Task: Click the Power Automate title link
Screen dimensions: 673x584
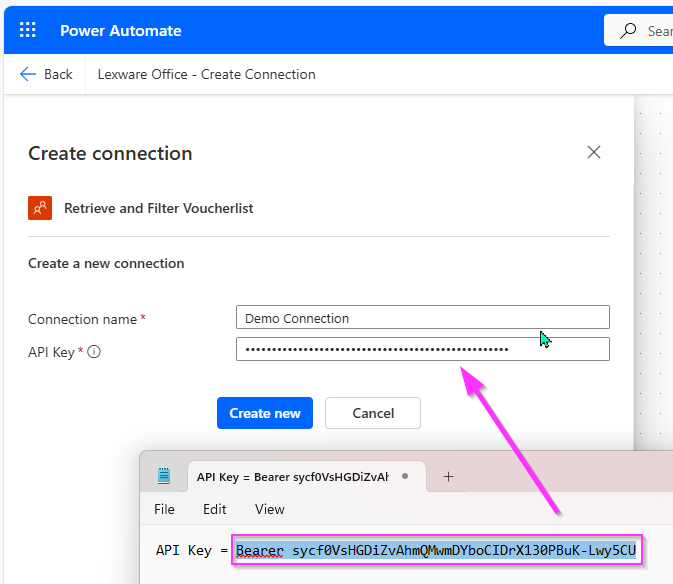Action: pos(120,30)
